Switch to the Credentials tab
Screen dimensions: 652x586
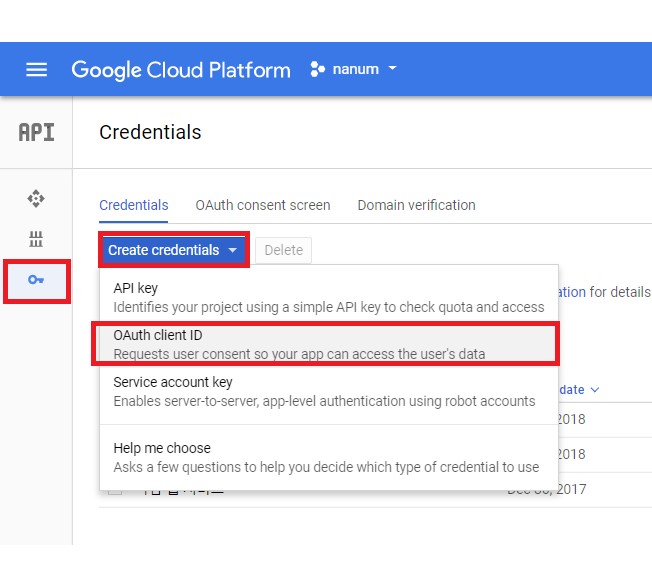pyautogui.click(x=133, y=205)
